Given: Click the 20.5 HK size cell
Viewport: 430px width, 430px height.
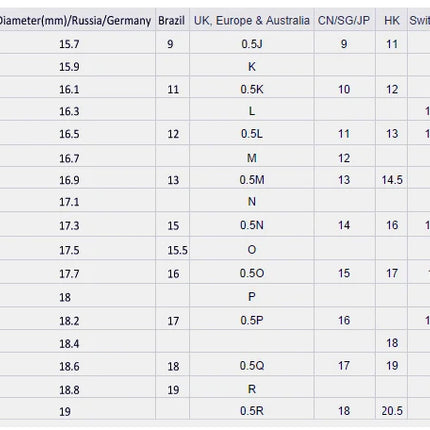Looking at the screenshot, I should (392, 411).
